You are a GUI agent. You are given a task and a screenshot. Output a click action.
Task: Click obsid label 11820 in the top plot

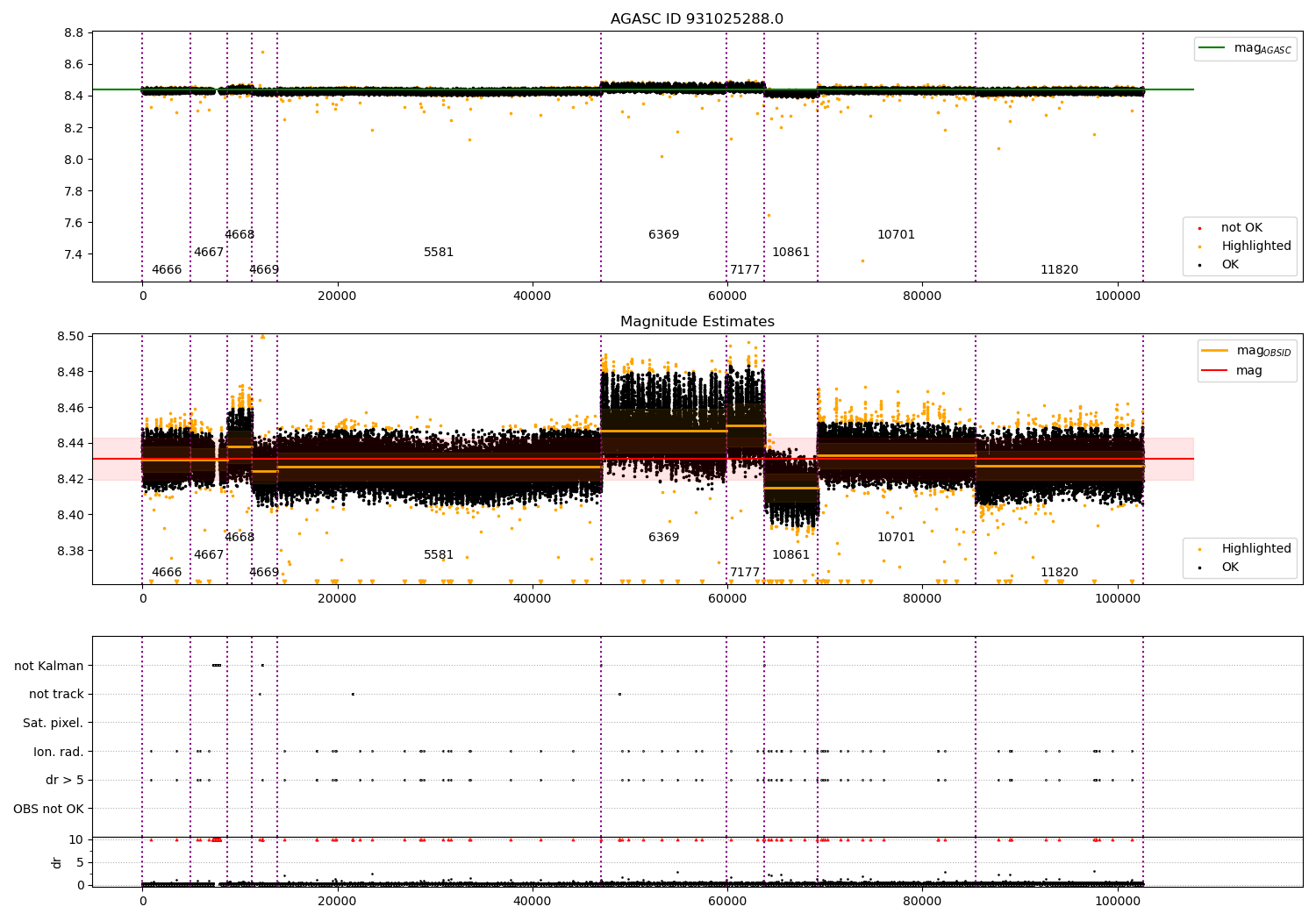1060,270
